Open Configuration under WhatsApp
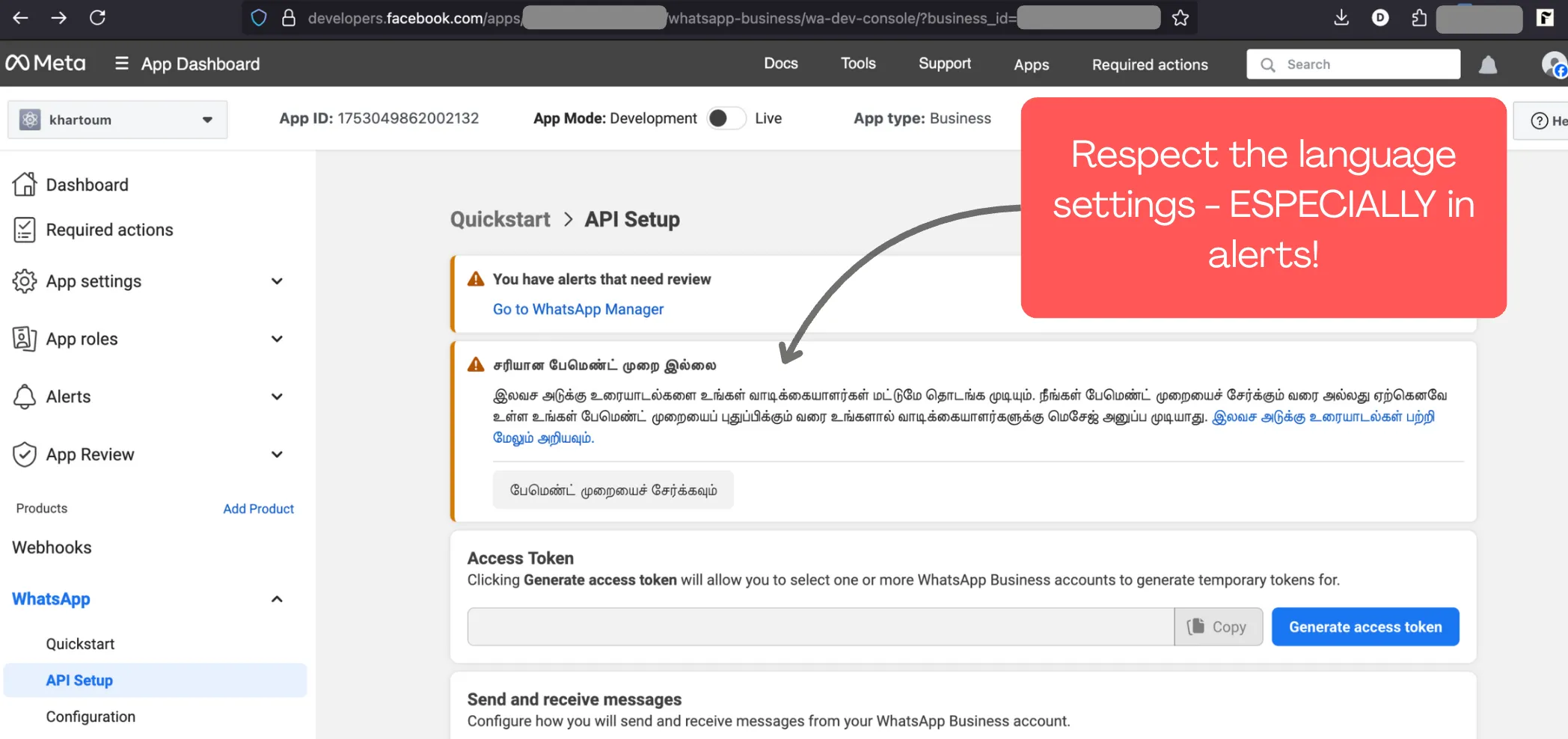 [91, 717]
